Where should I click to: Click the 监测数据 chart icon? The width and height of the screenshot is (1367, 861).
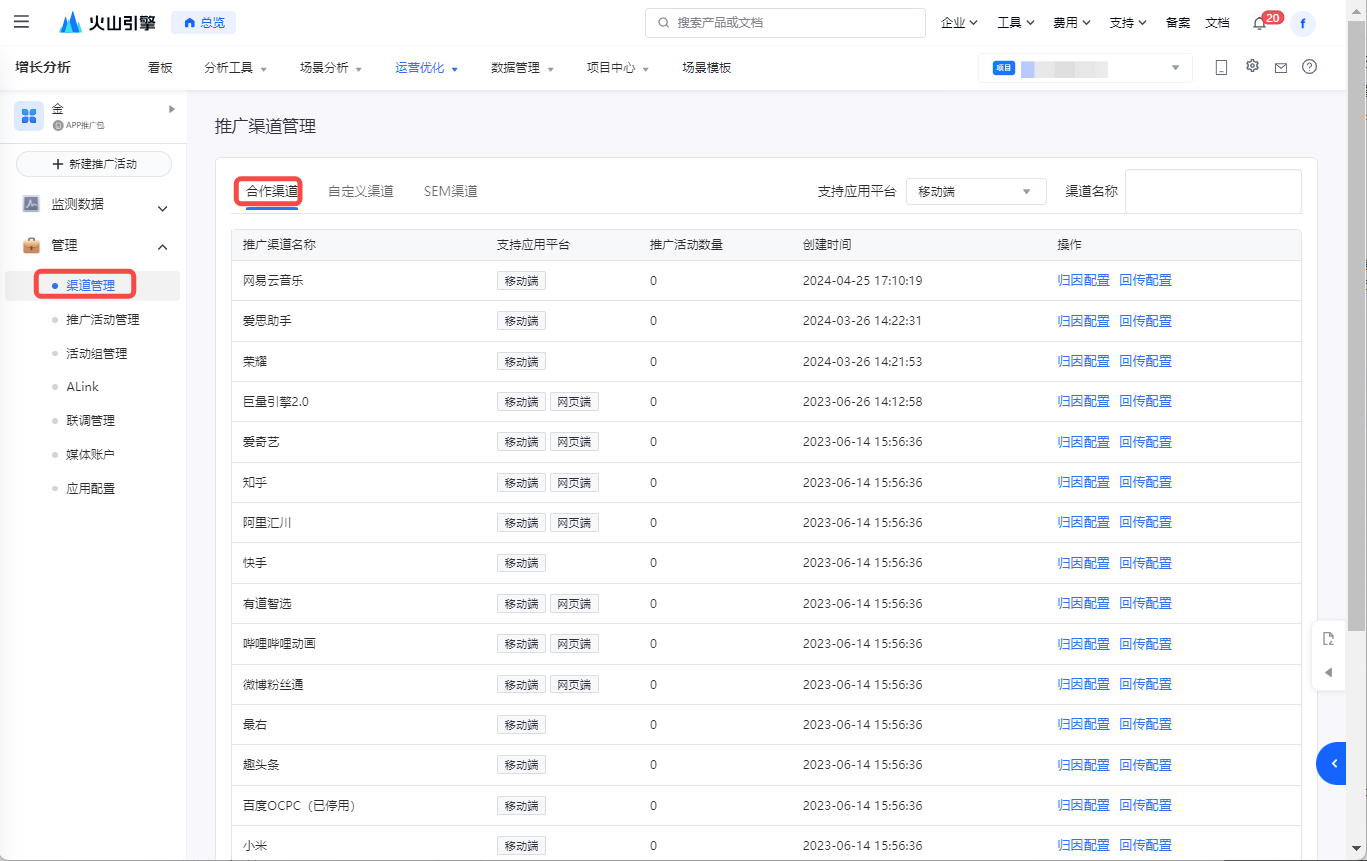coord(31,204)
